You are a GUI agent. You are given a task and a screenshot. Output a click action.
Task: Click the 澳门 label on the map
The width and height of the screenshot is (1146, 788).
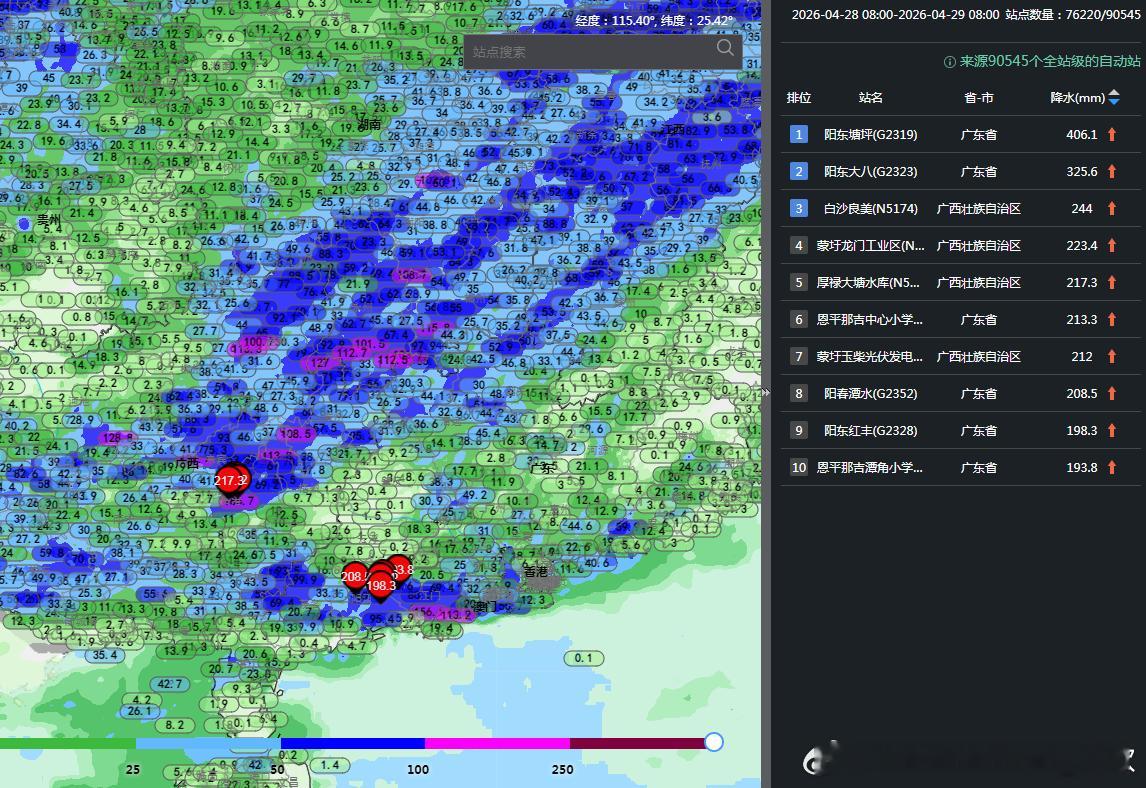click(484, 607)
